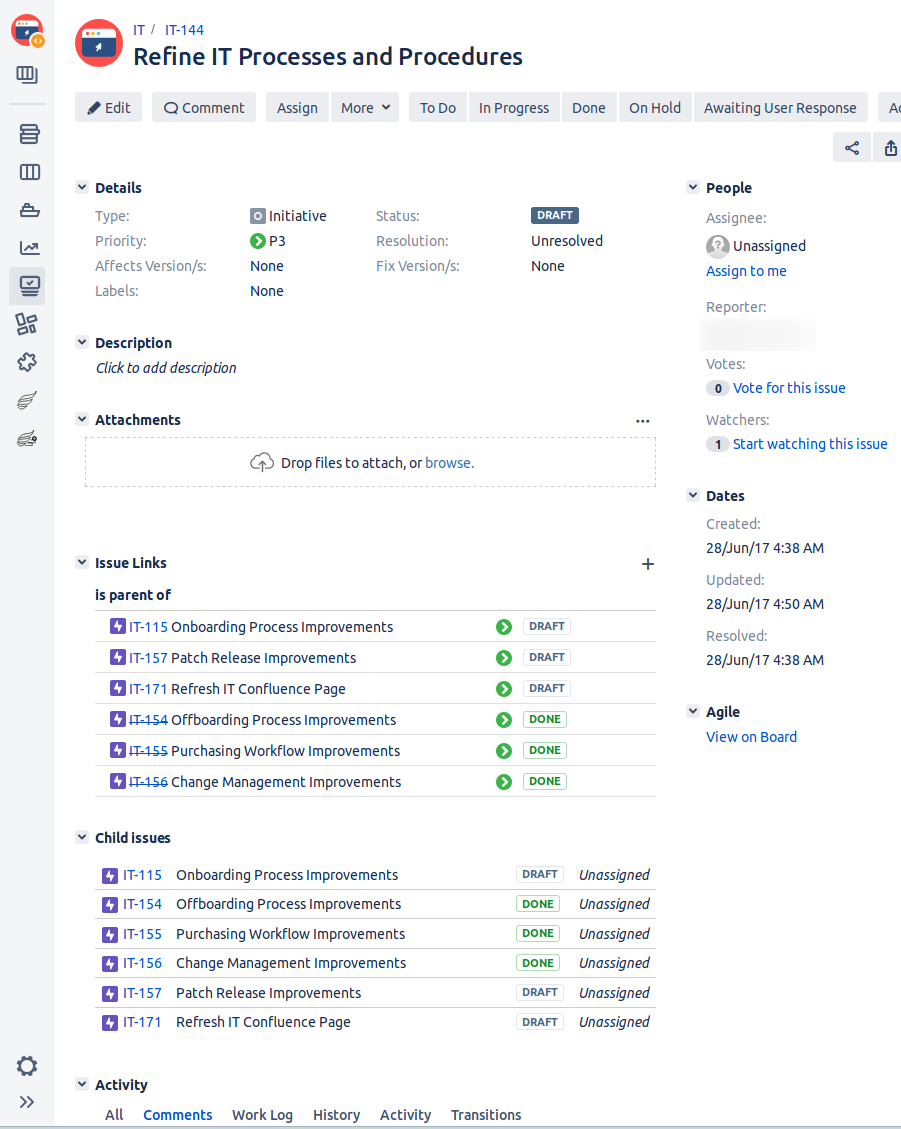Open the IT-157 Patch Release child issue

tap(142, 993)
